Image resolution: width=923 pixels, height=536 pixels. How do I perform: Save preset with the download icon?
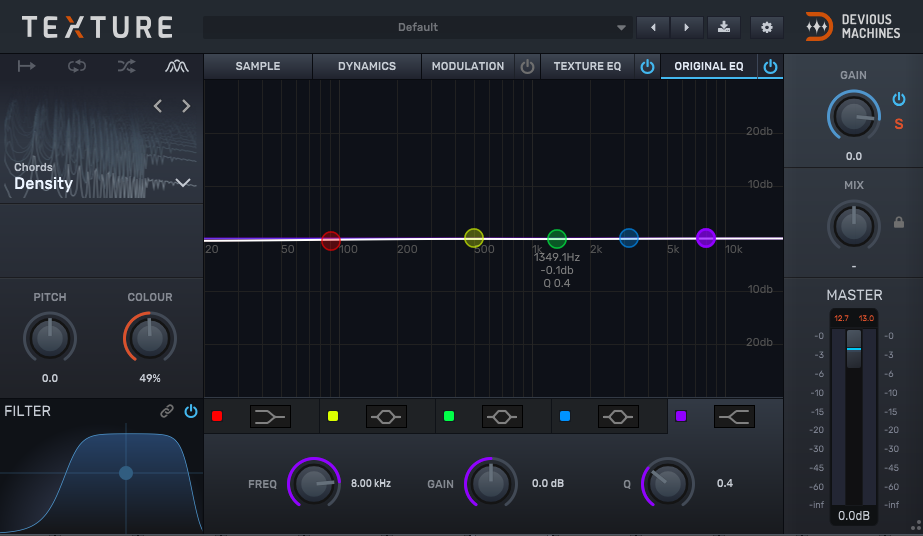pos(724,27)
